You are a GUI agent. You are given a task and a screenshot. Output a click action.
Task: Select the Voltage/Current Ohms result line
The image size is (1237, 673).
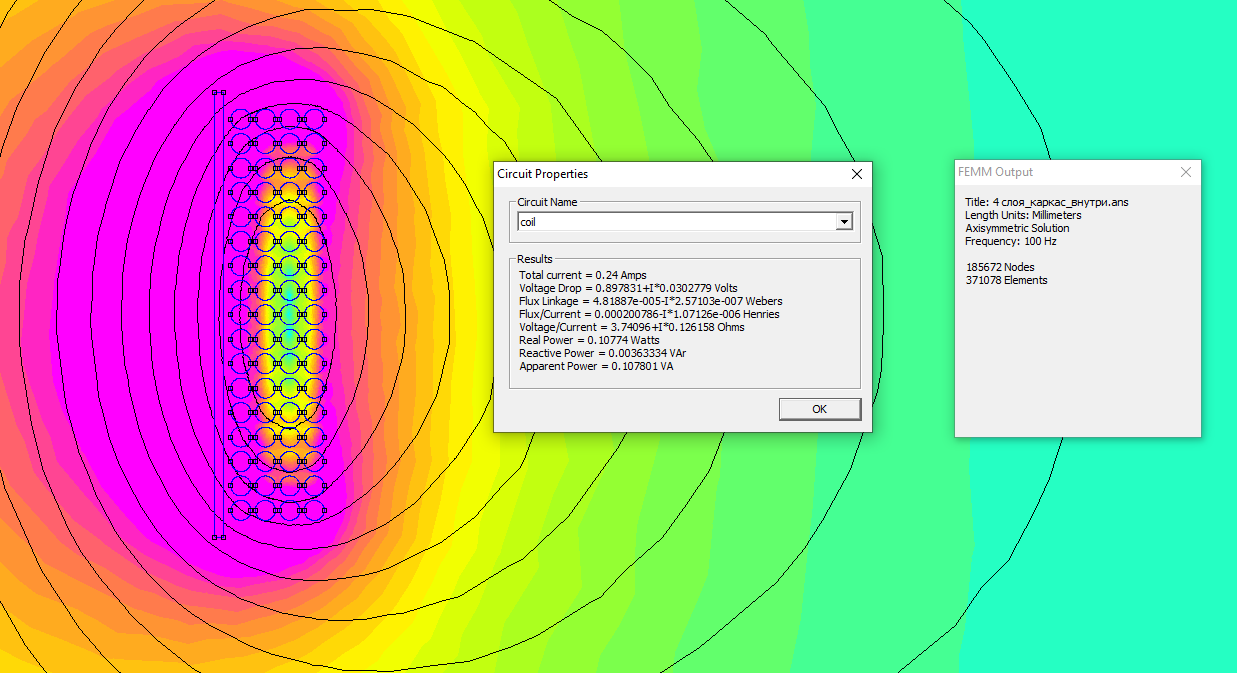tap(632, 327)
